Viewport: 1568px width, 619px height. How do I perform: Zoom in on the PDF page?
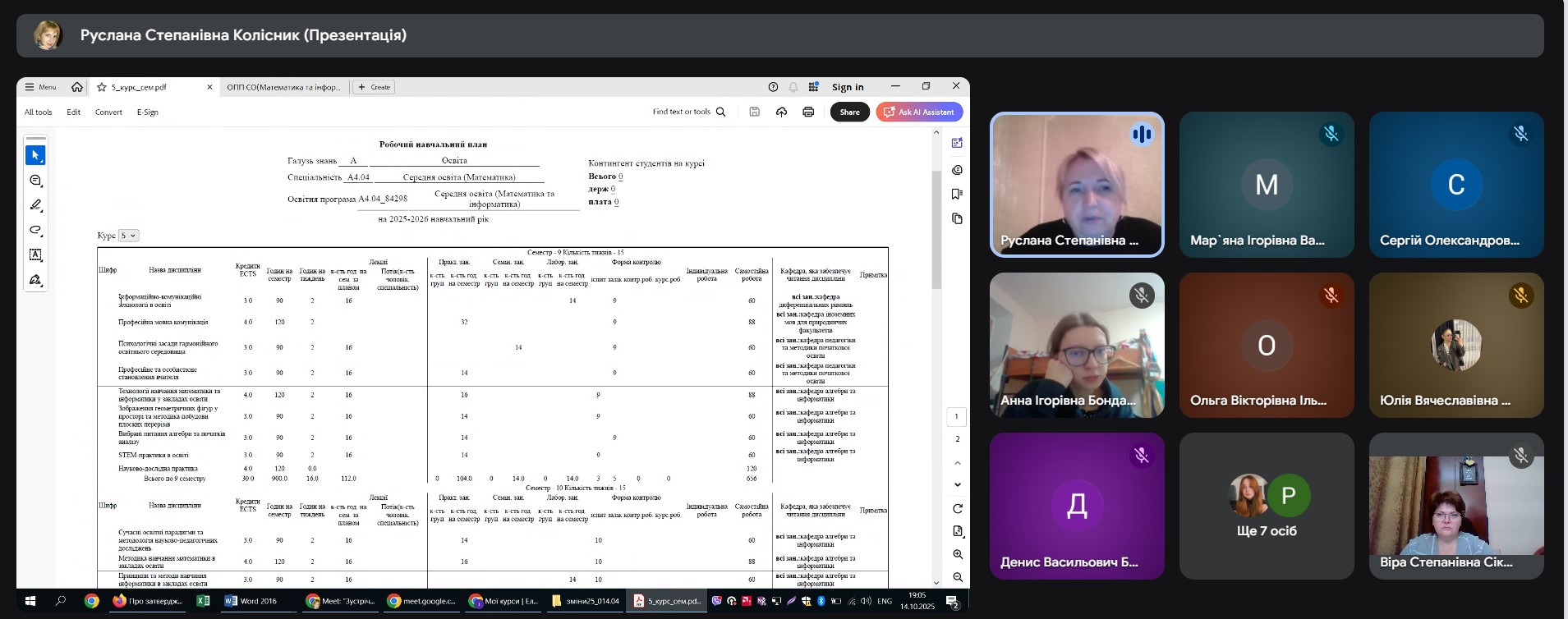point(958,554)
